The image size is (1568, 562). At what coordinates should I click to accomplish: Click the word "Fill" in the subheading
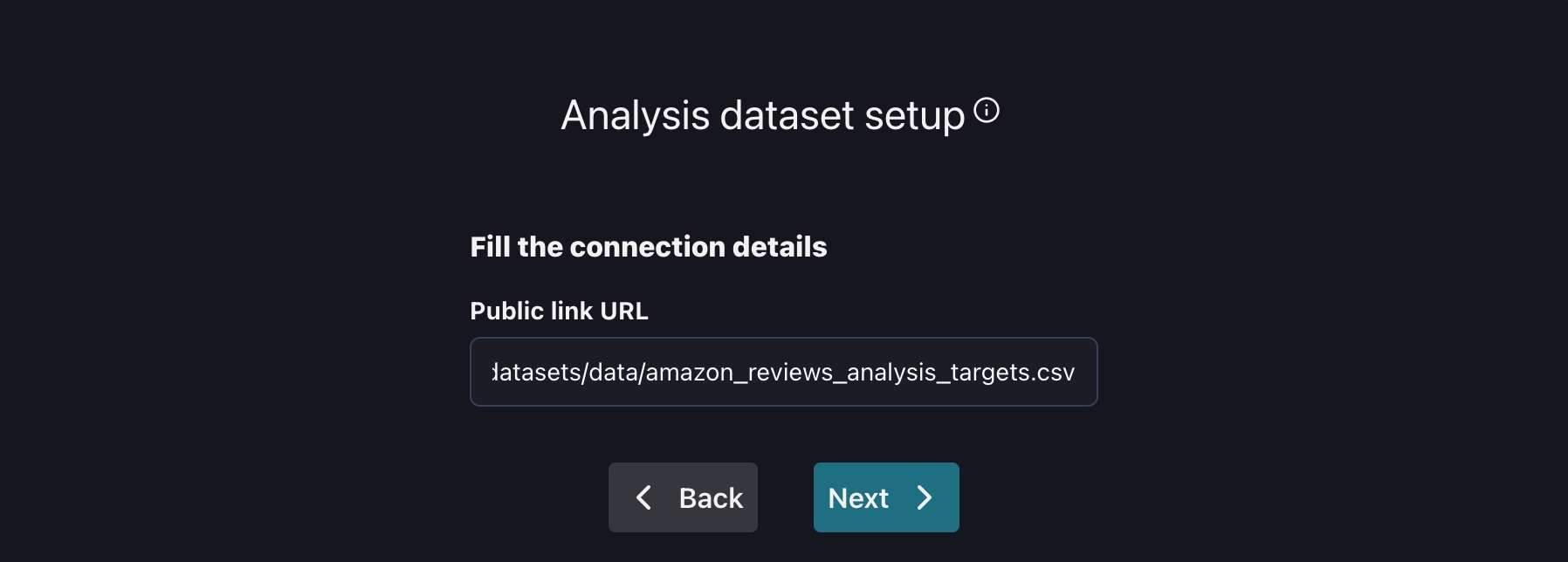pos(490,247)
